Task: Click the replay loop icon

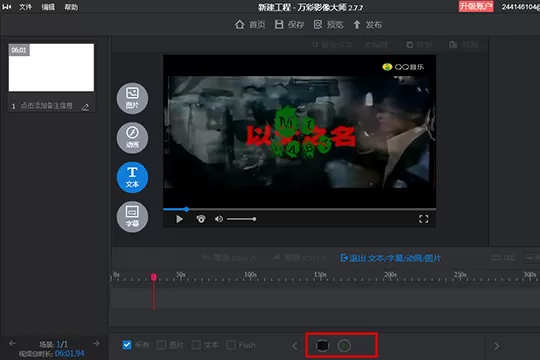Action: pos(201,219)
